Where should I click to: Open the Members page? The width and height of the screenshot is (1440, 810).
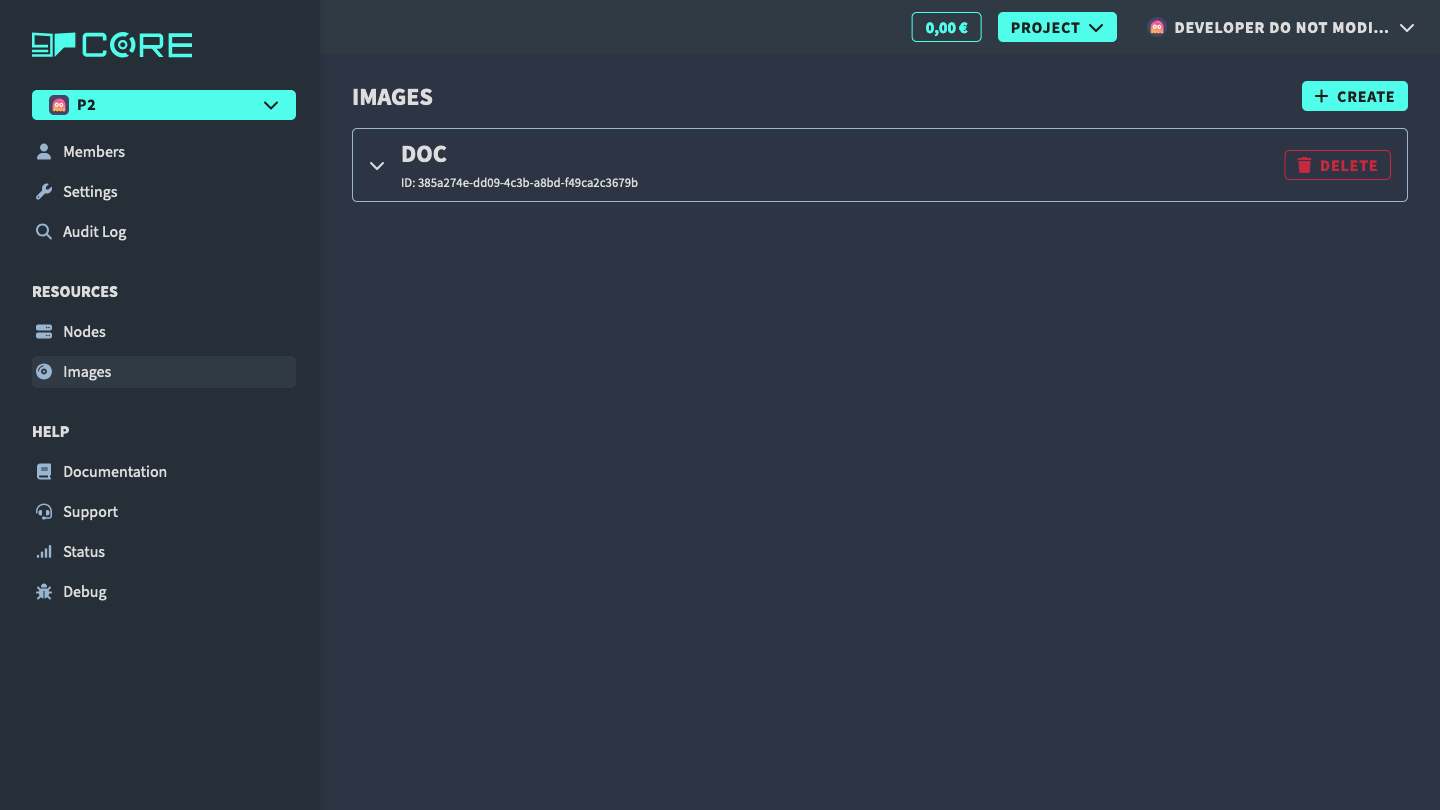point(164,152)
